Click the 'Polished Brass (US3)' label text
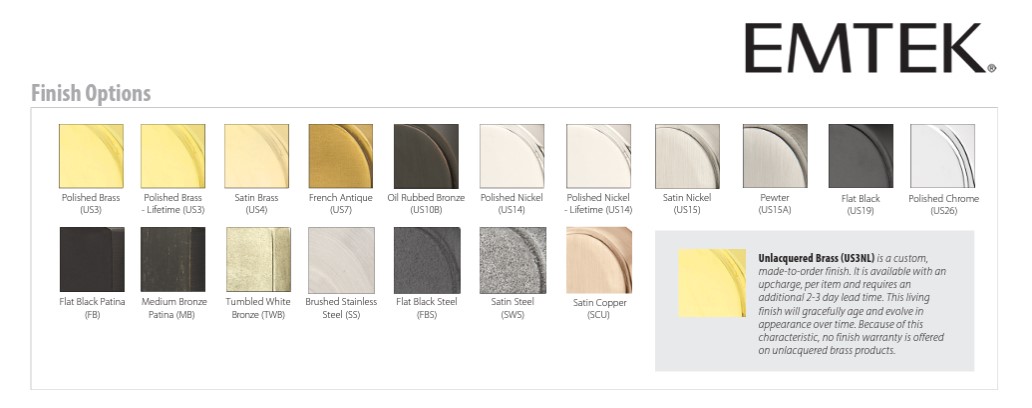 (x=91, y=204)
